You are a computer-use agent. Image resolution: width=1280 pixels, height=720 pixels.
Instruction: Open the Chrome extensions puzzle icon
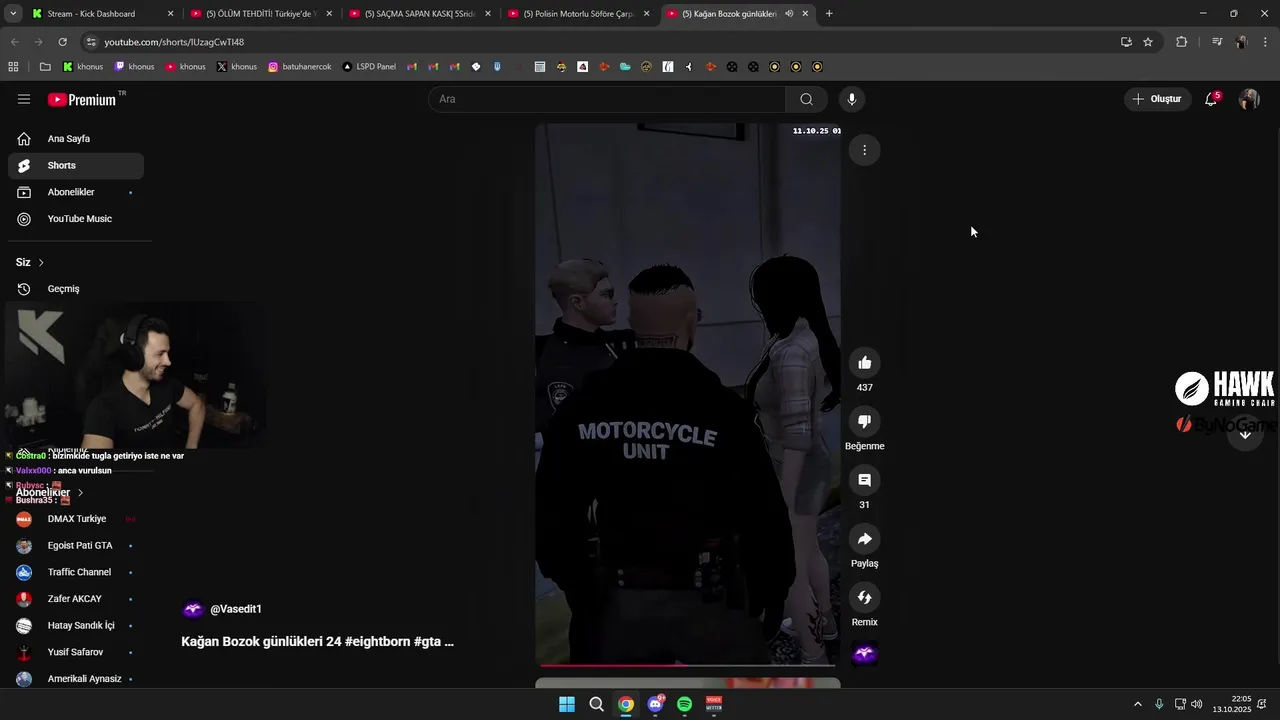click(1182, 42)
